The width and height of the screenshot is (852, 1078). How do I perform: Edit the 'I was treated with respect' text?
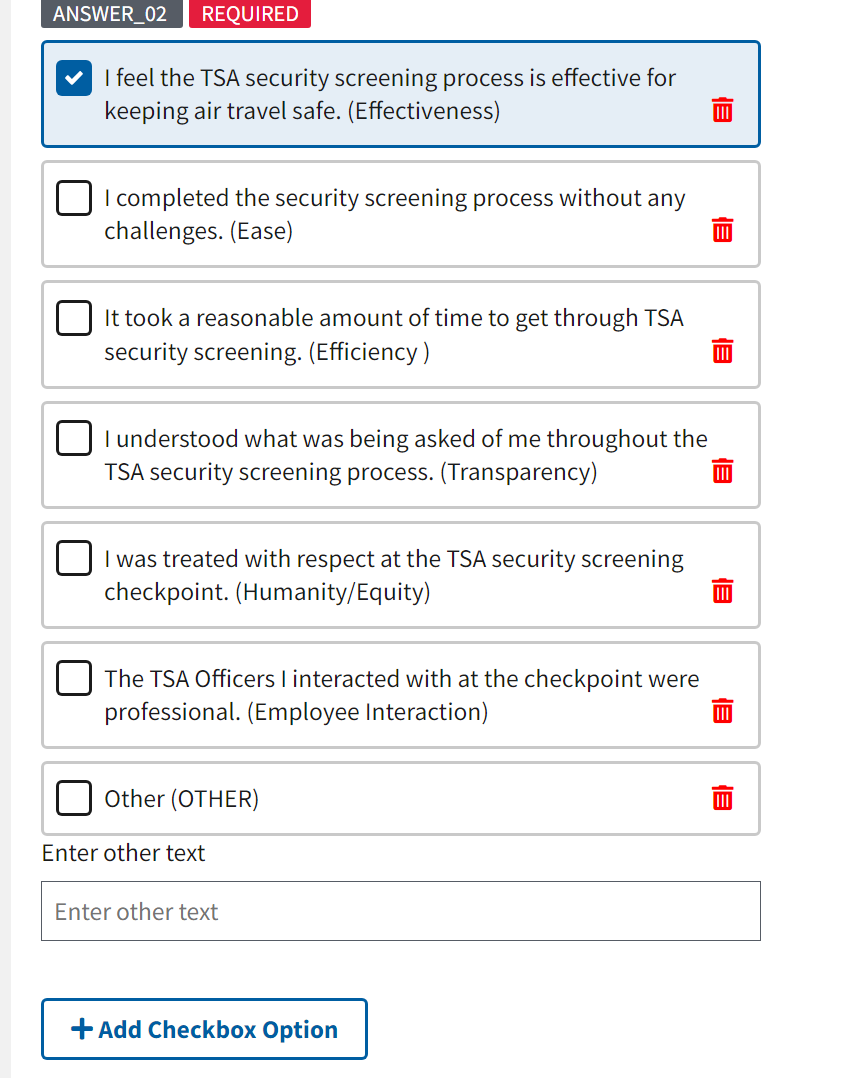(394, 575)
